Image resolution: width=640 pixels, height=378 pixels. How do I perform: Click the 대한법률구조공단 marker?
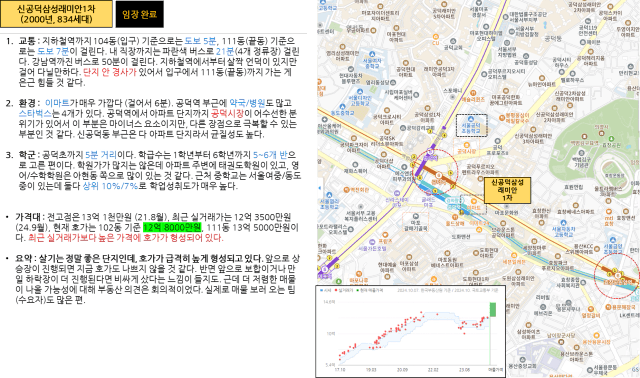pyautogui.click(x=506, y=17)
